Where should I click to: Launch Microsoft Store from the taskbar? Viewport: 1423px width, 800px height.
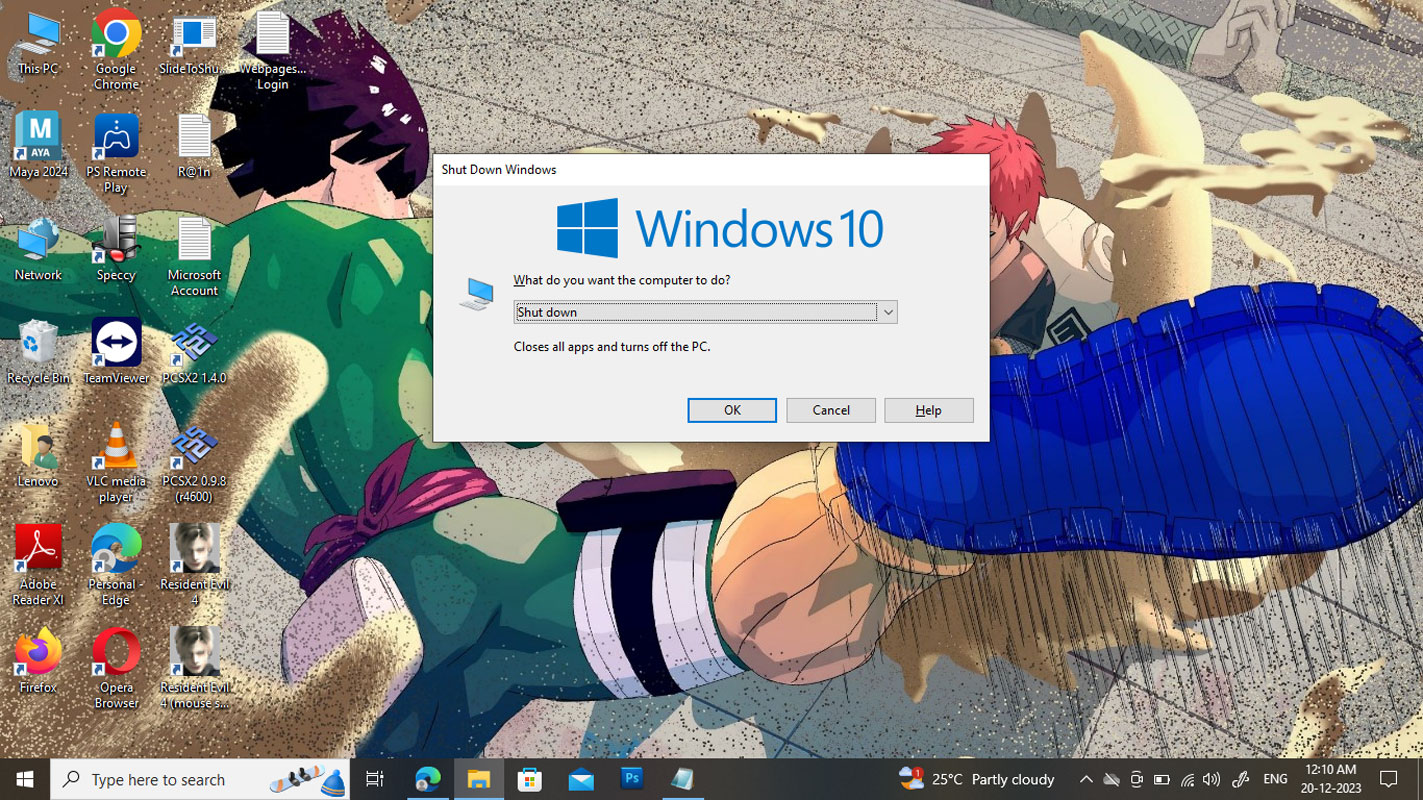pos(529,779)
